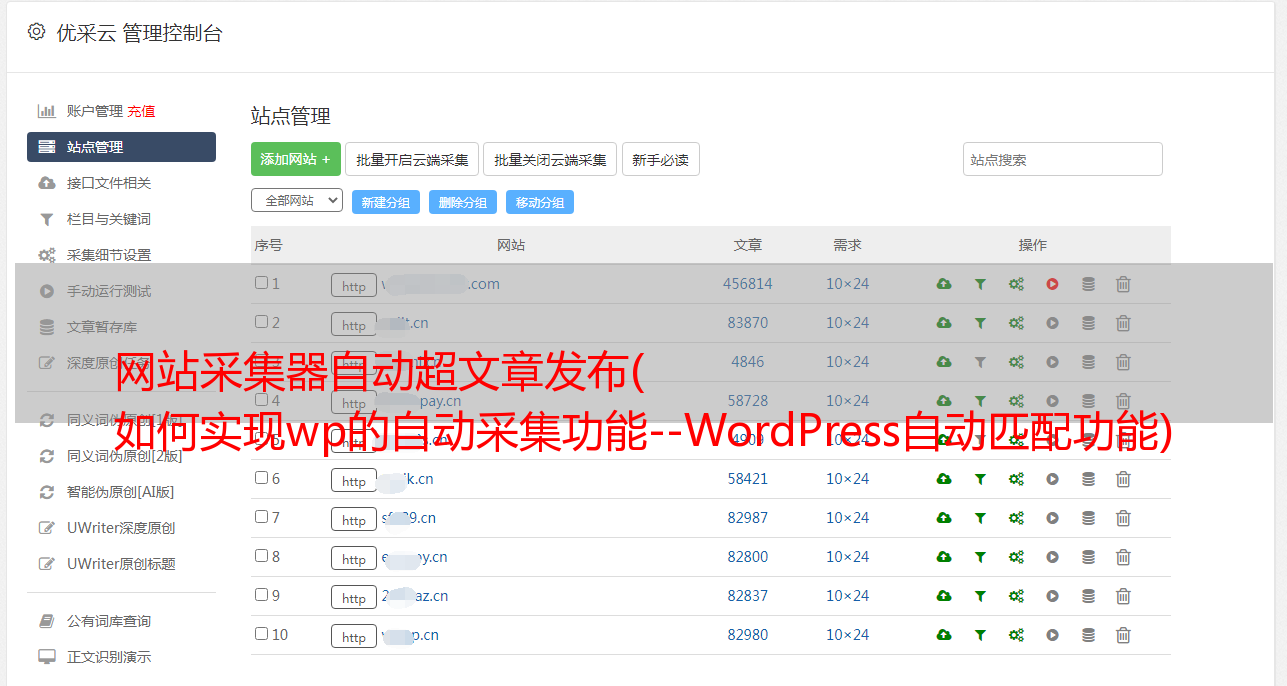This screenshot has height=686, width=1287.
Task: Click the 需求 column header
Action: (848, 245)
